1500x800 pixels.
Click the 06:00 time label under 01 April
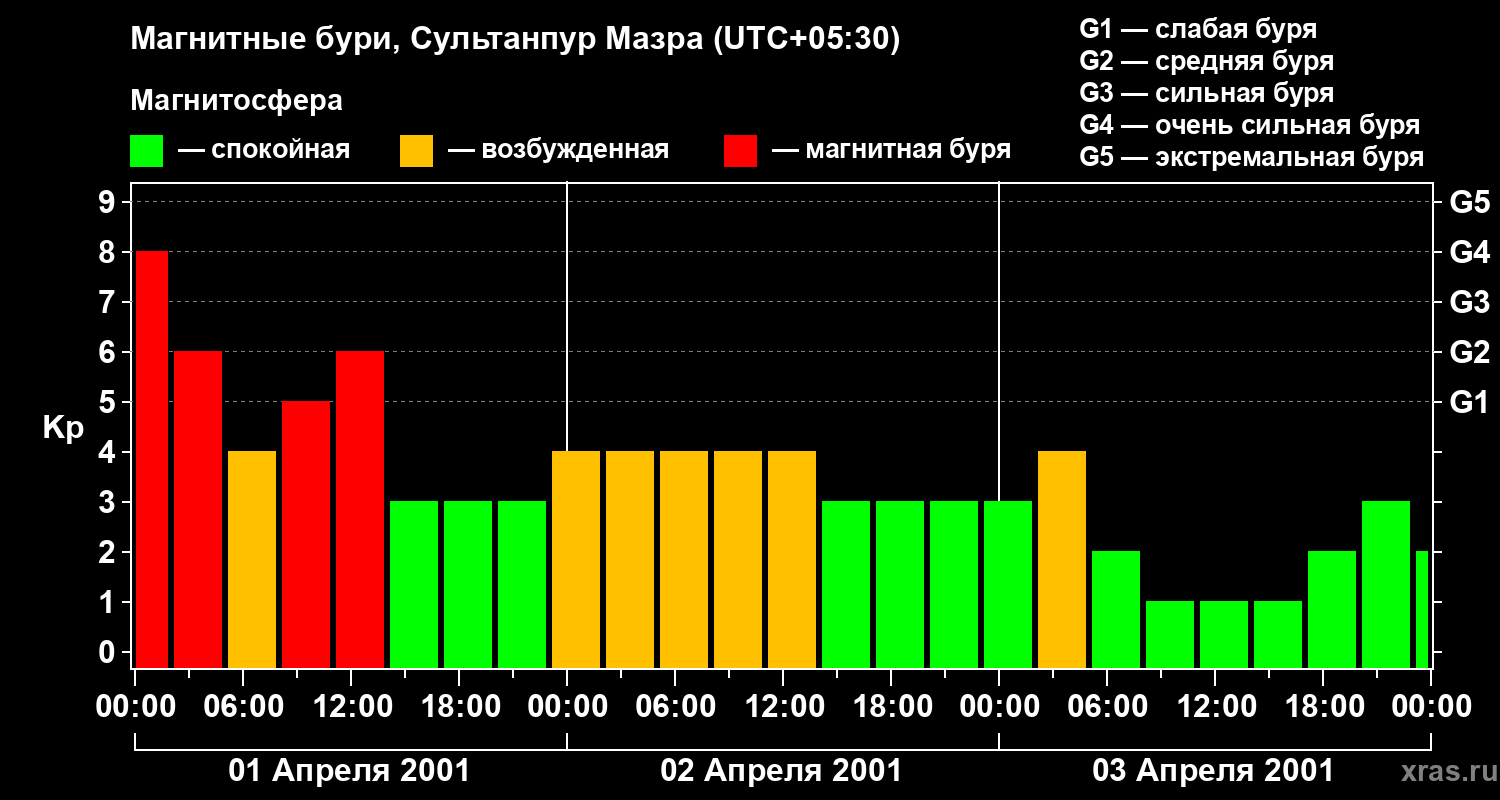[x=243, y=707]
